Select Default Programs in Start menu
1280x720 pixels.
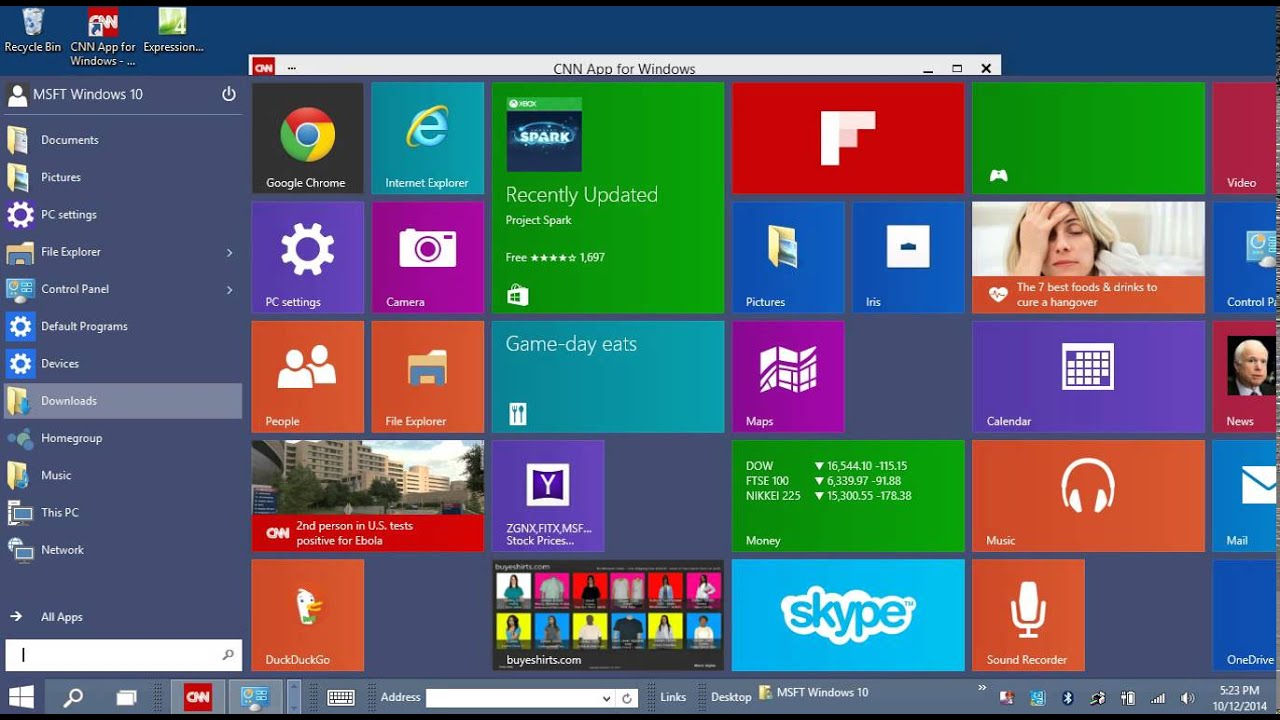coord(123,326)
